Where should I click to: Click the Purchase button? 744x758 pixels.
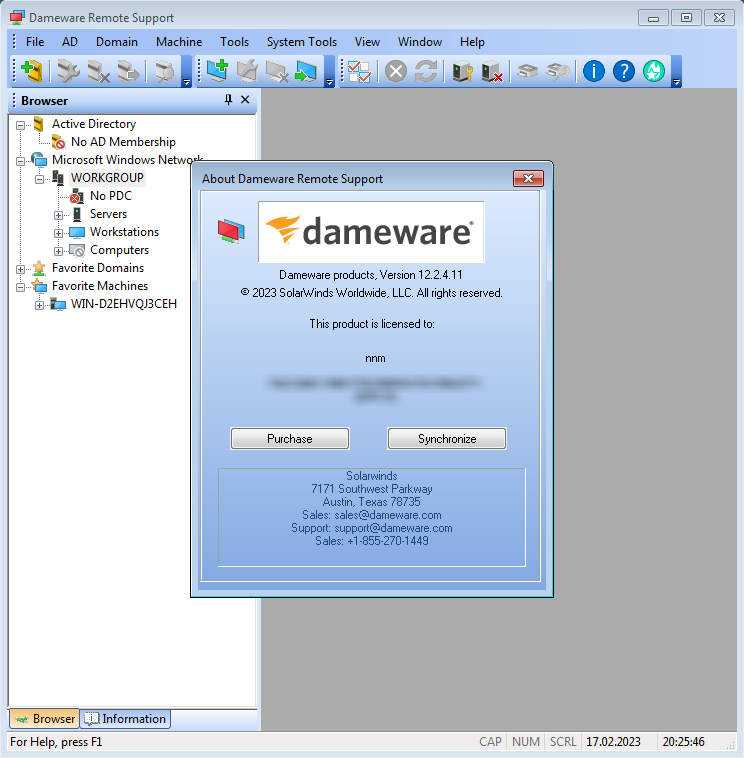pos(290,439)
